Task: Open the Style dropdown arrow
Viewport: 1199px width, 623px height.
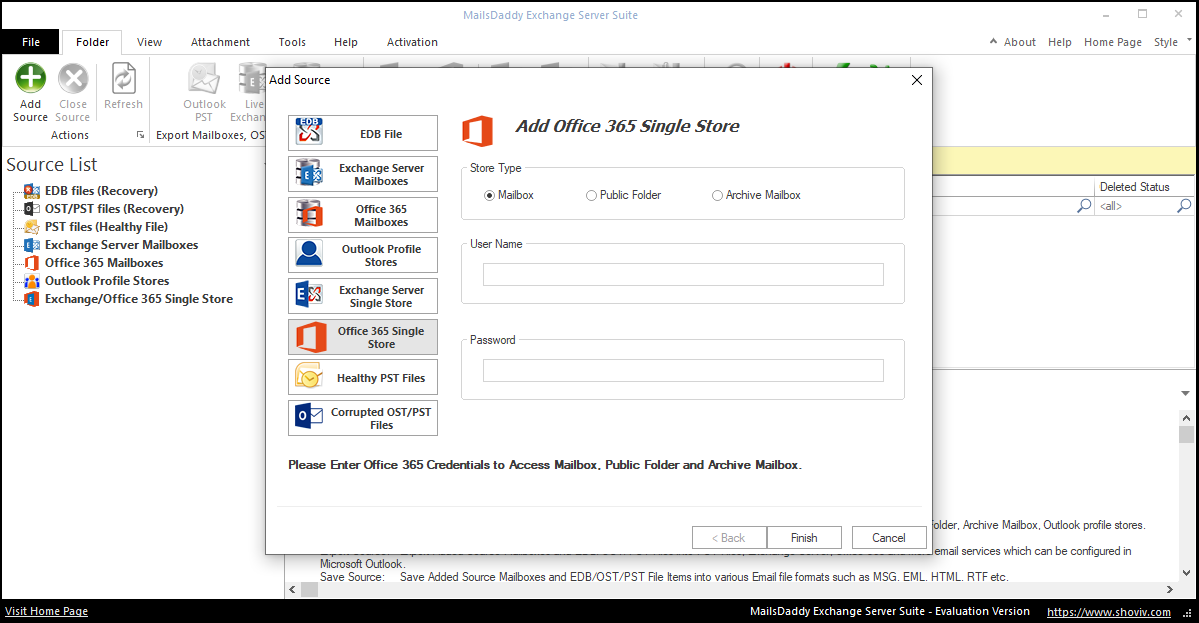Action: click(1189, 41)
